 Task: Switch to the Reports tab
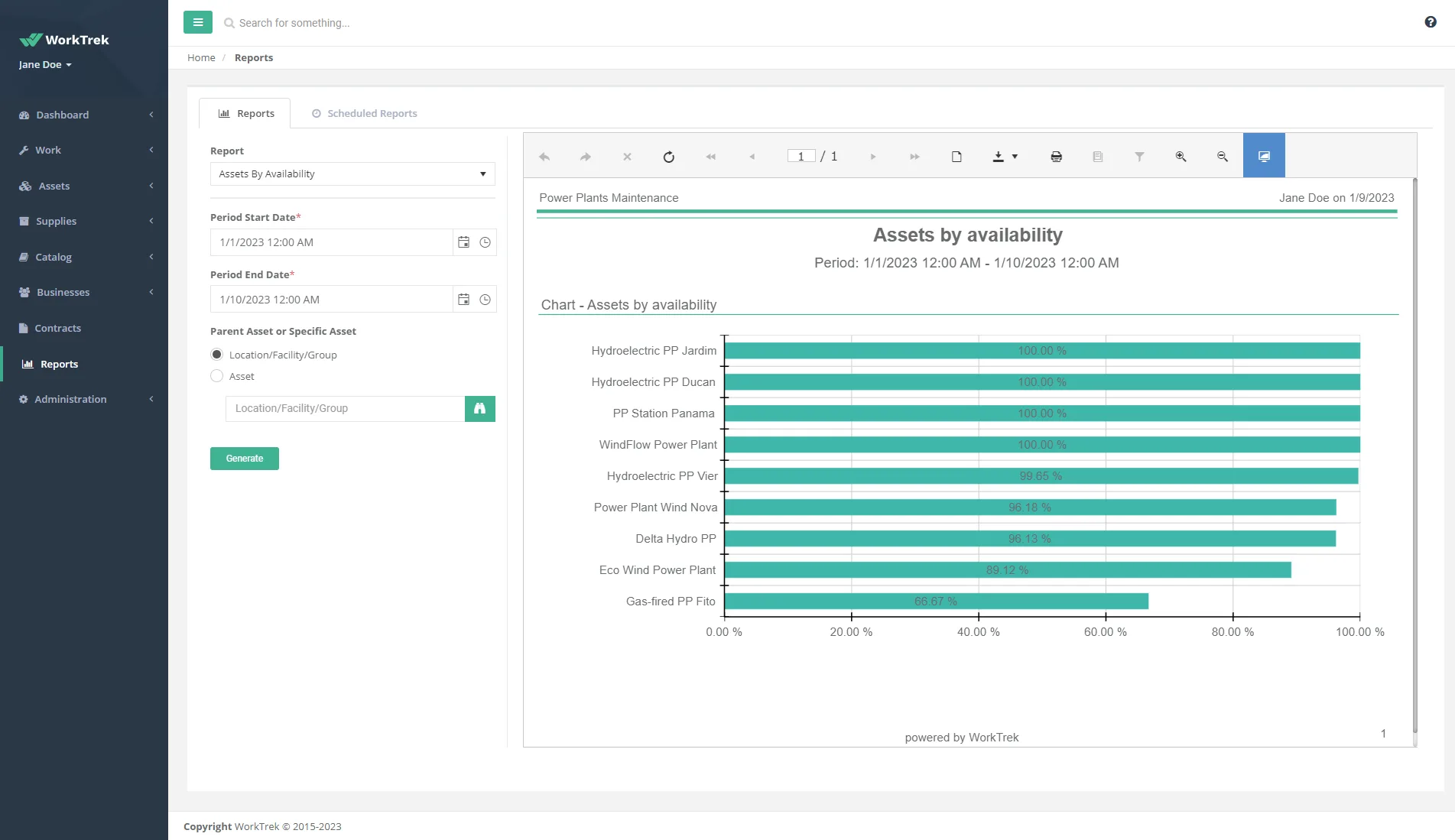(245, 113)
